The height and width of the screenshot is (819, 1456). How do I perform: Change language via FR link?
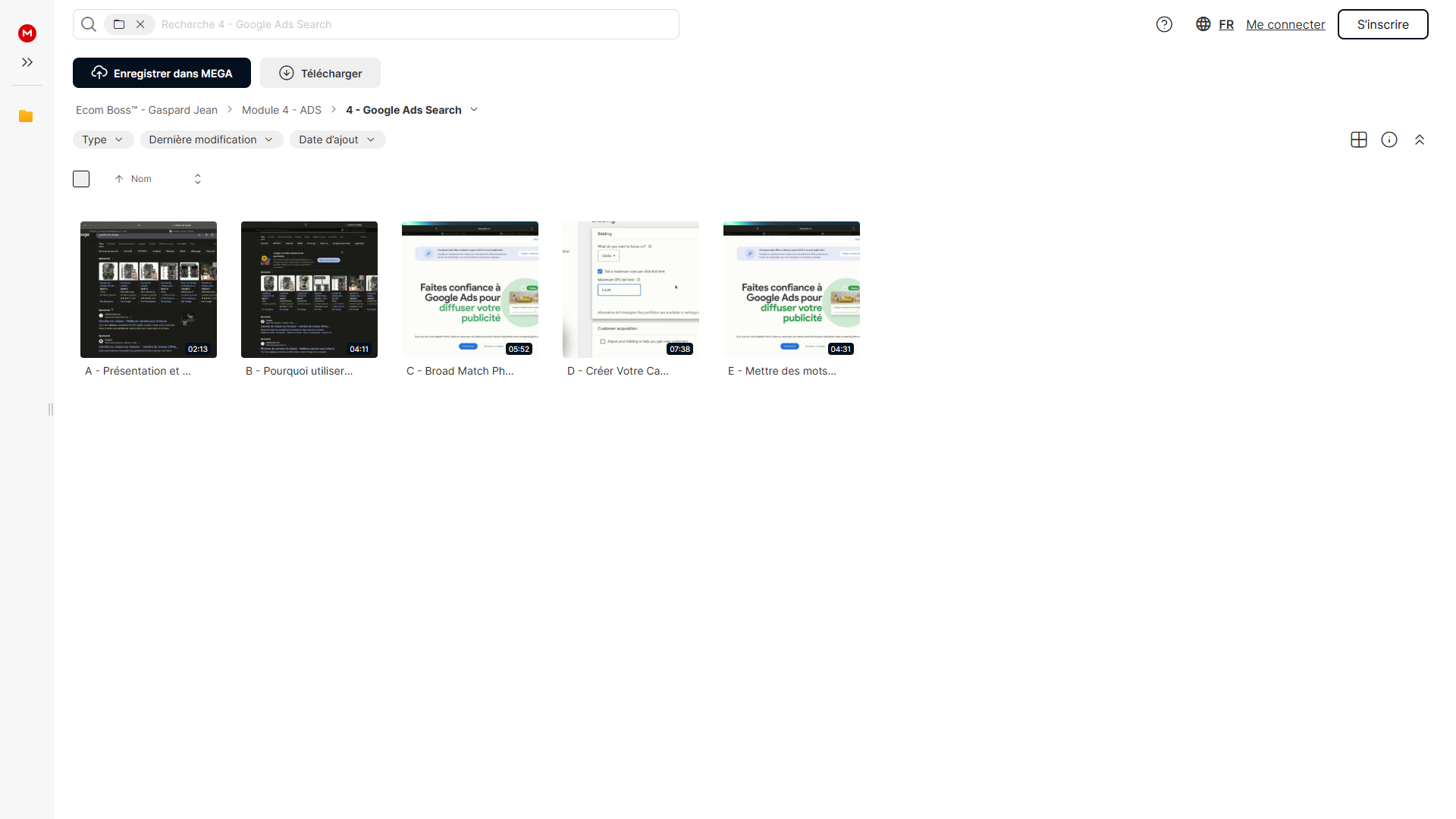pyautogui.click(x=1226, y=24)
